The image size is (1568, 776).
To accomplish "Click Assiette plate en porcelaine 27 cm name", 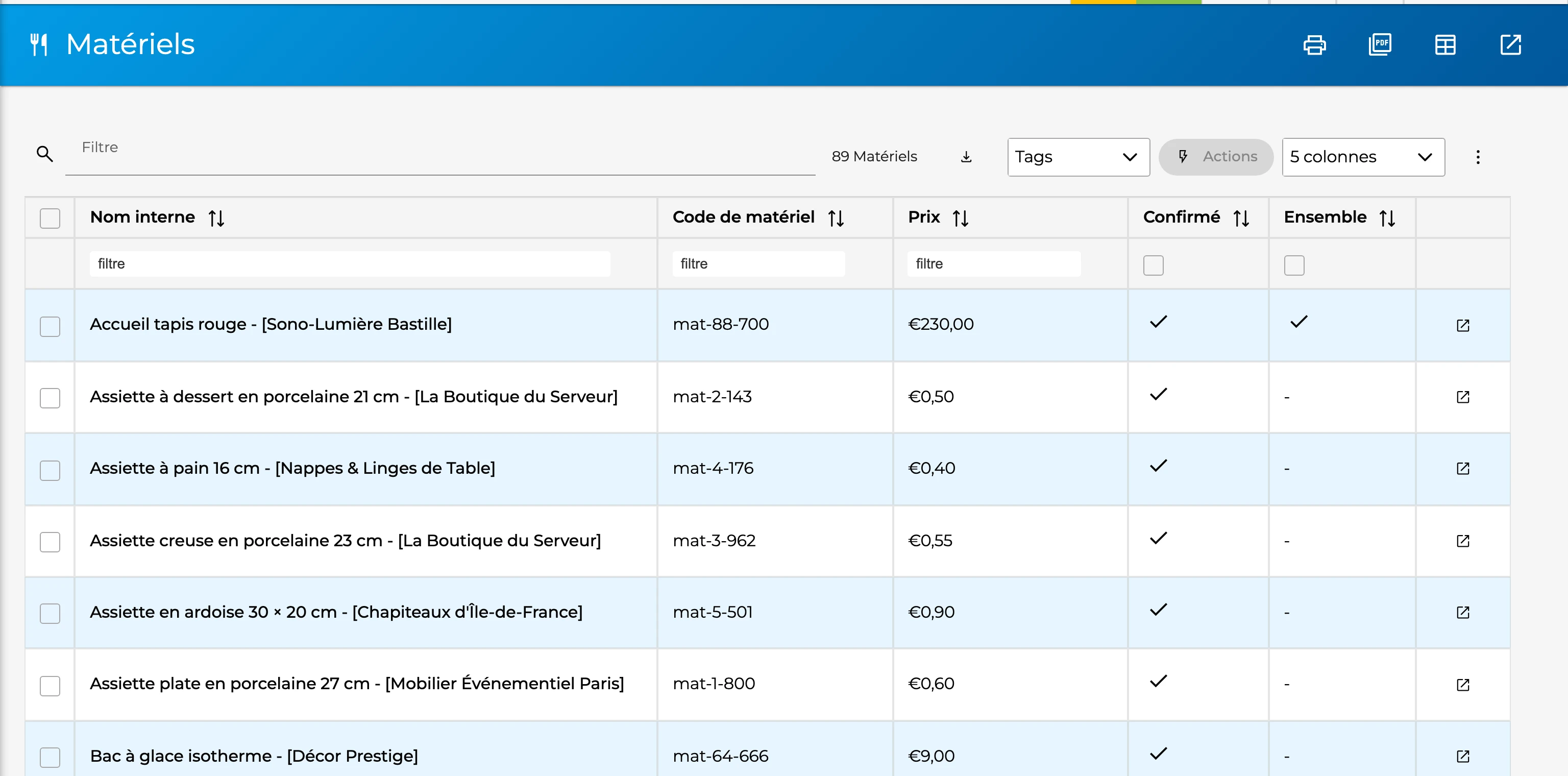I will [357, 684].
